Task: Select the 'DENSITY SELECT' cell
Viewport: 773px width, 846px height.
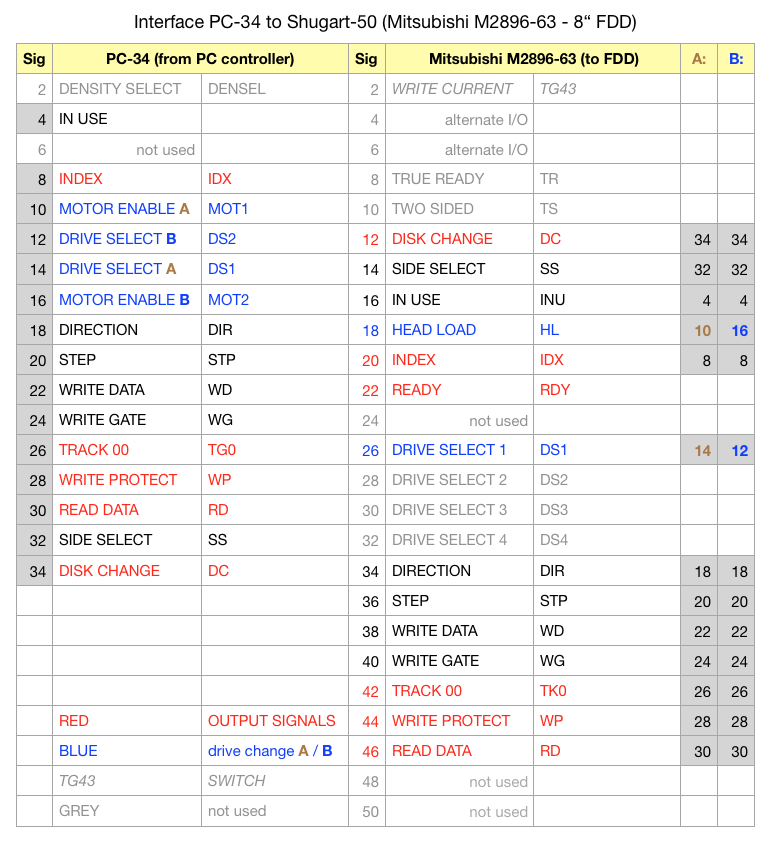Action: pos(127,88)
